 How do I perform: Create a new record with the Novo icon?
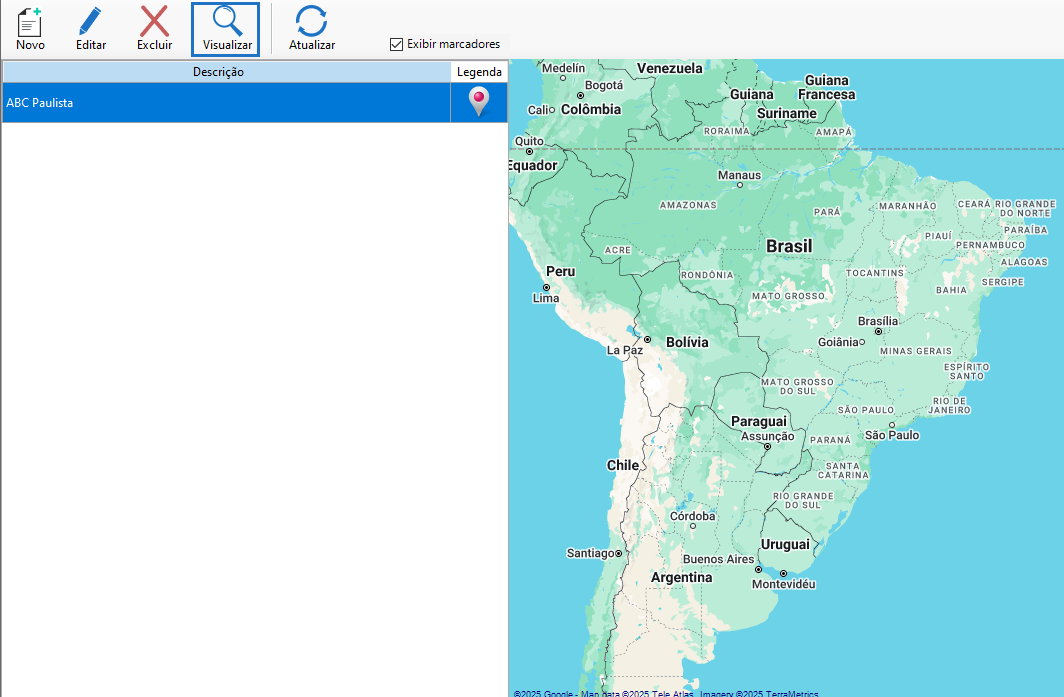coord(29,27)
